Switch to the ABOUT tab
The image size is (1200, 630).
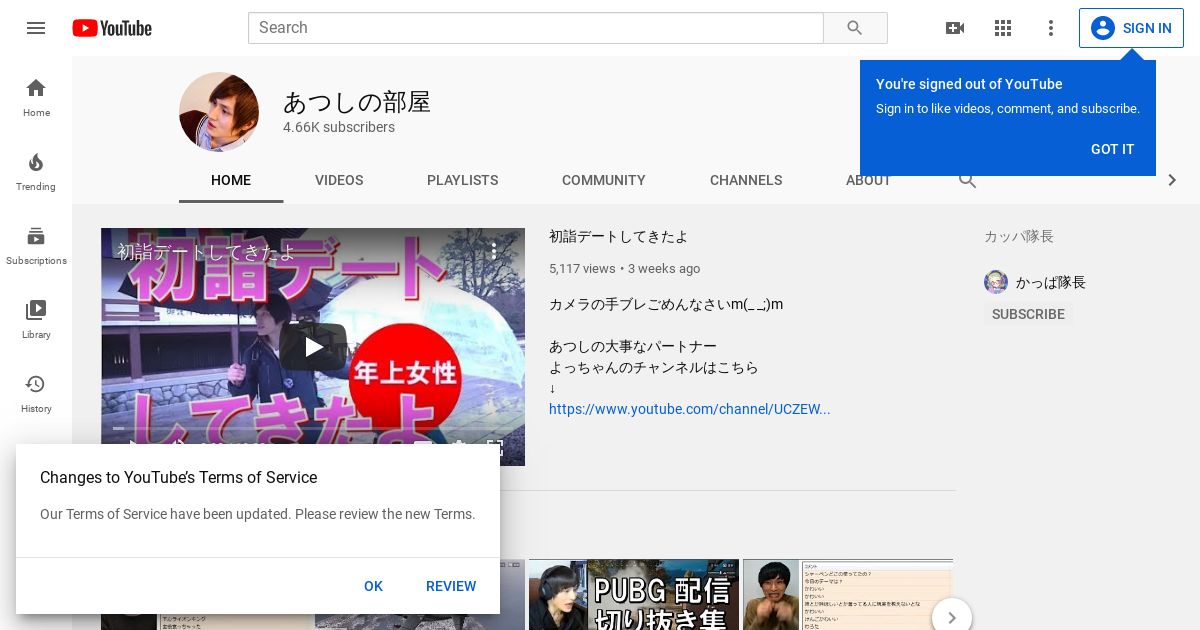tap(868, 182)
